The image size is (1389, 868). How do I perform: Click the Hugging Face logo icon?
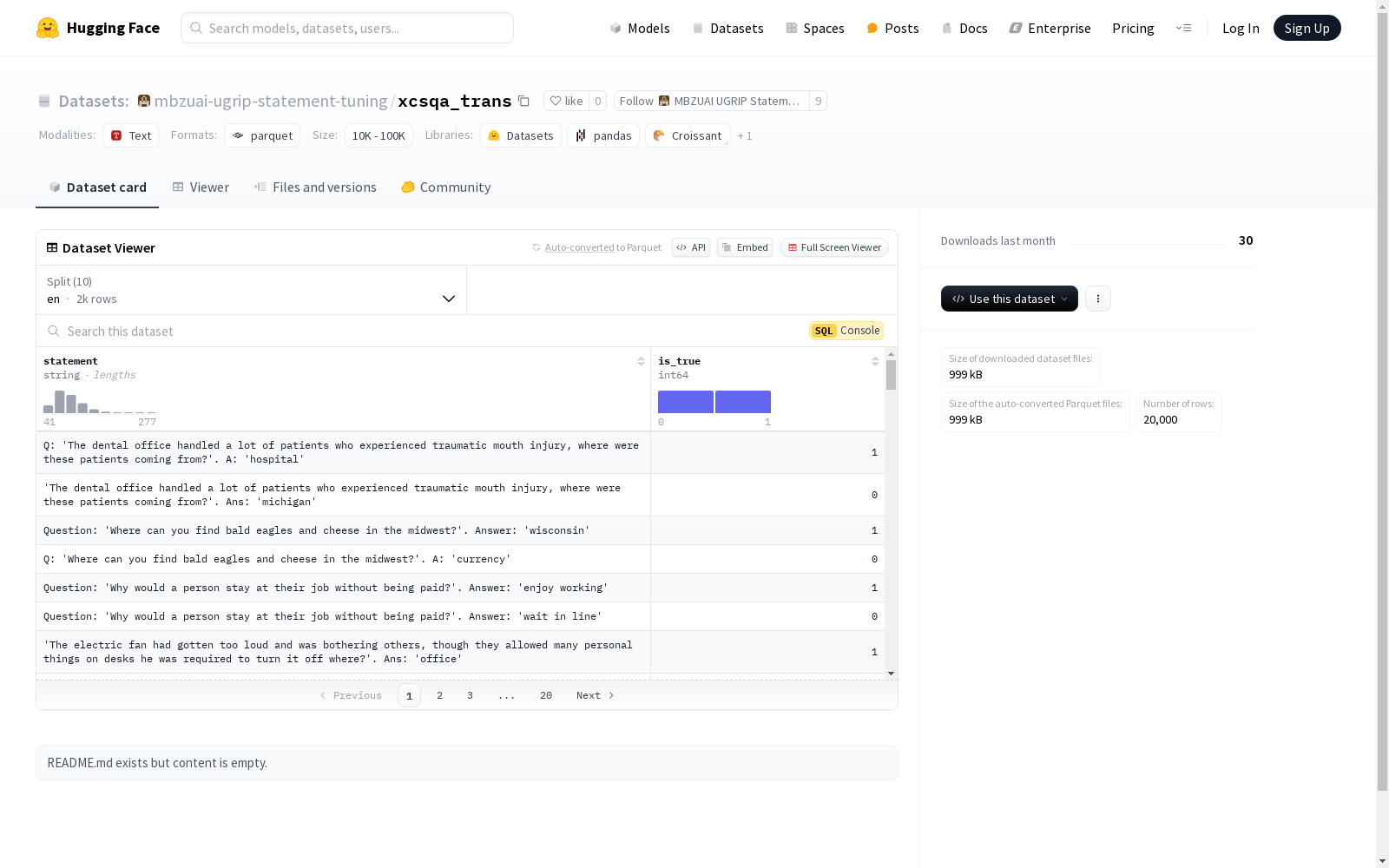(x=48, y=28)
